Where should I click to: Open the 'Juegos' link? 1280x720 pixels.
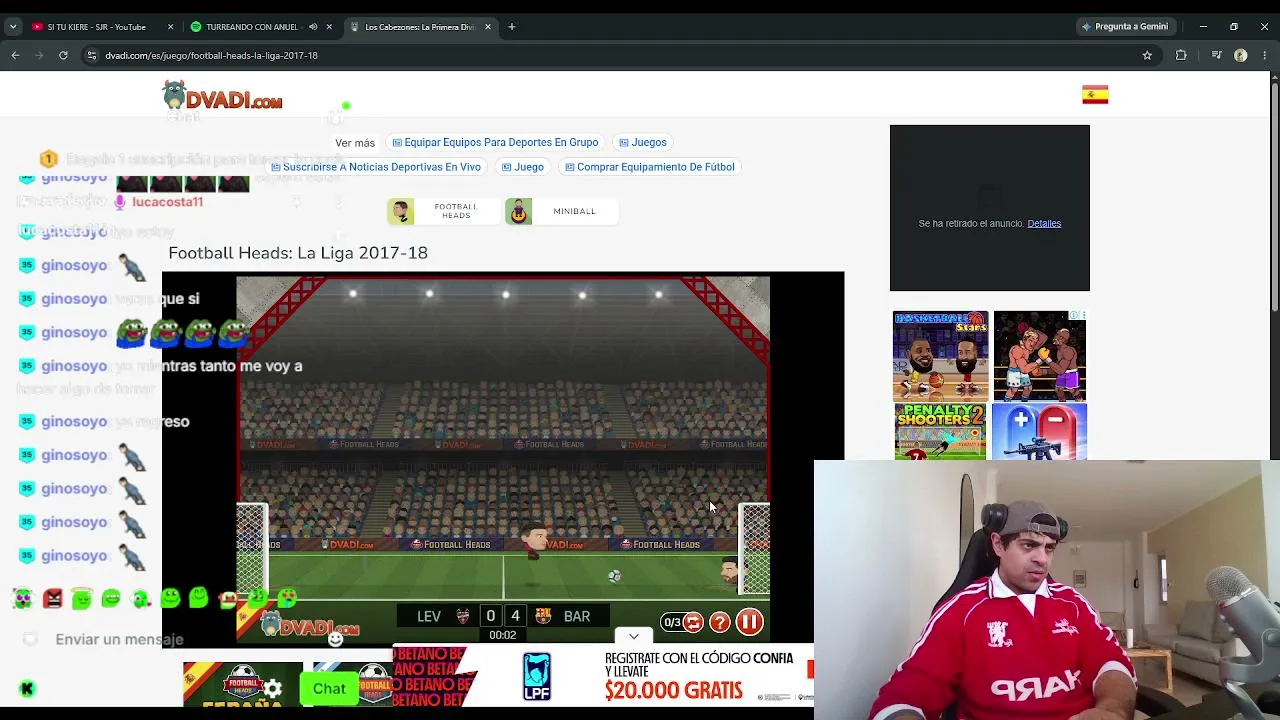pos(643,142)
